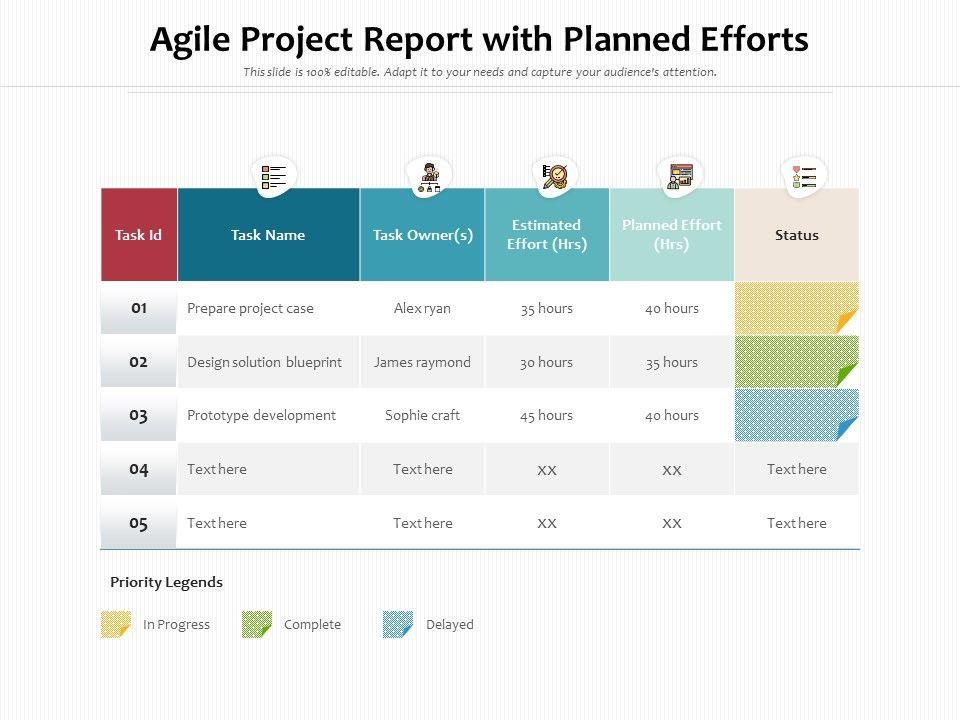
Task: Click the Estimated Effort (Hrs) header
Action: (x=547, y=235)
